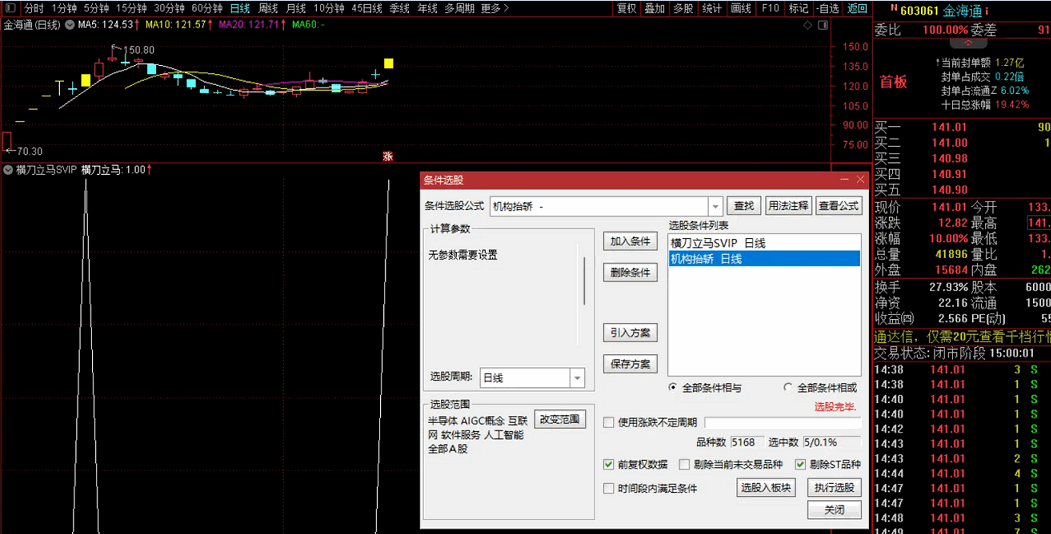Click 多股 in the top toolbar
The width and height of the screenshot is (1051, 534).
point(683,8)
